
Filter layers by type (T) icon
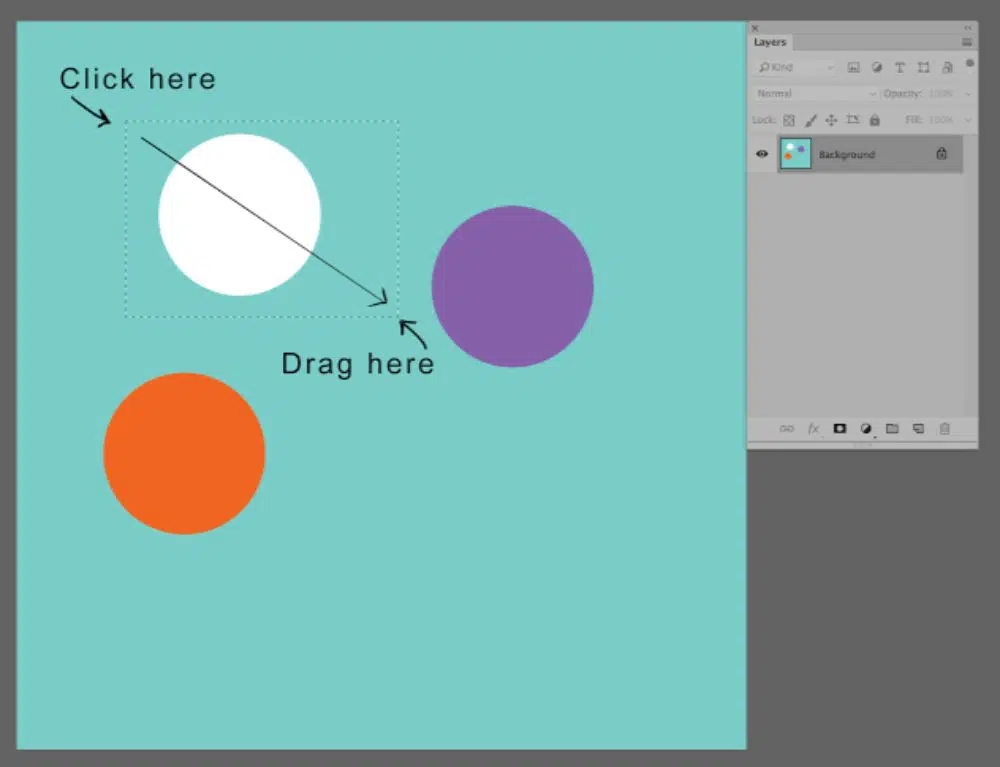coord(900,67)
